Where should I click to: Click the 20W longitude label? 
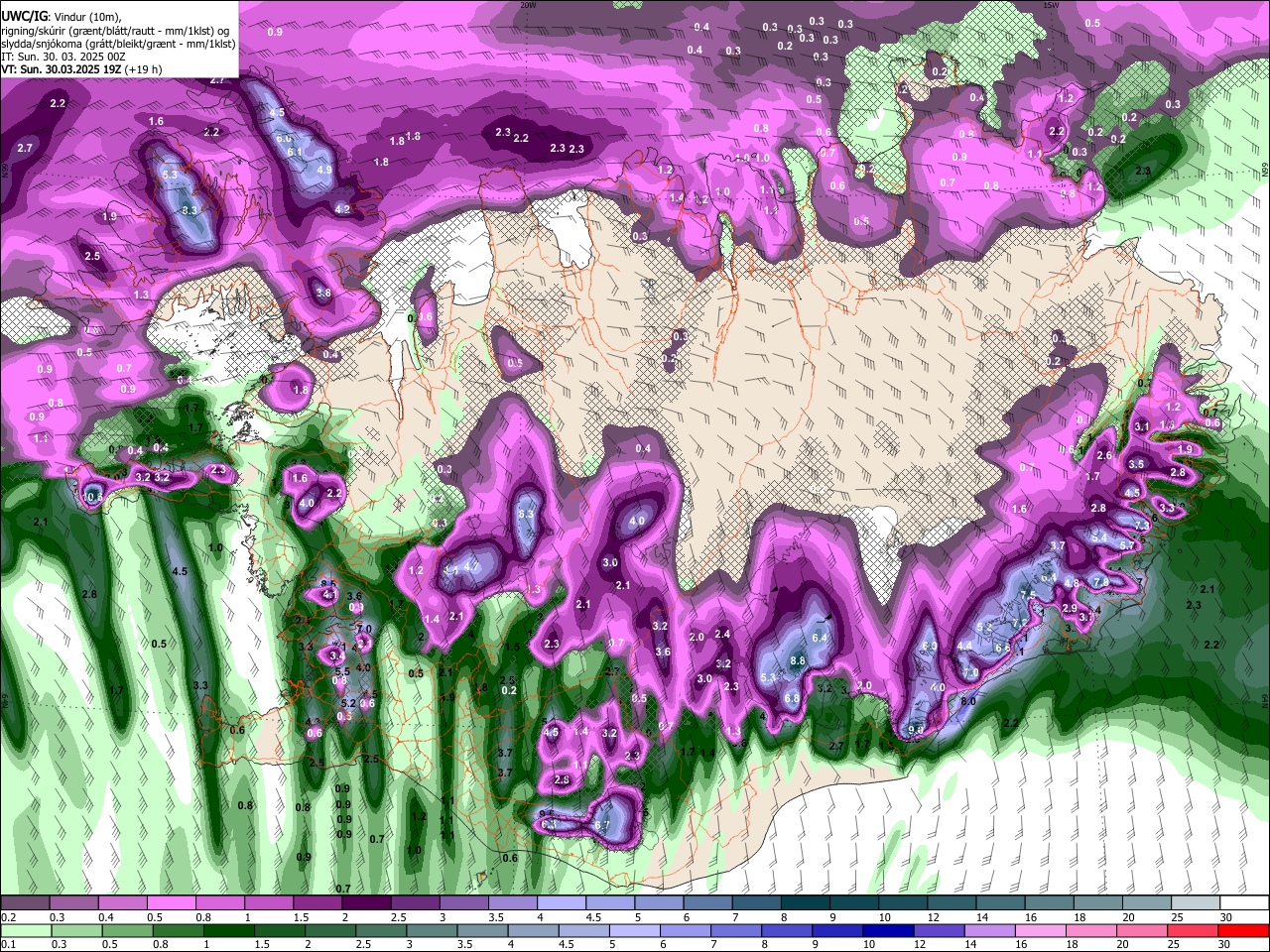[x=528, y=5]
